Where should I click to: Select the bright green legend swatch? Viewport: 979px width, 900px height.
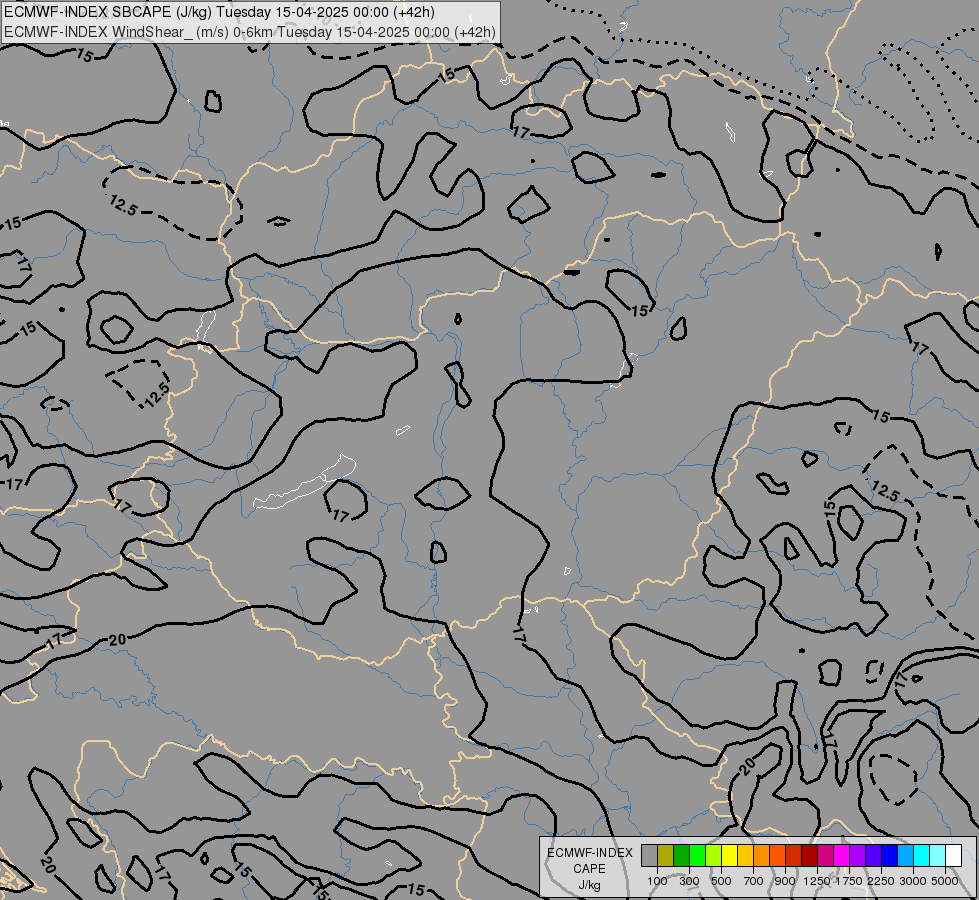pyautogui.click(x=697, y=856)
